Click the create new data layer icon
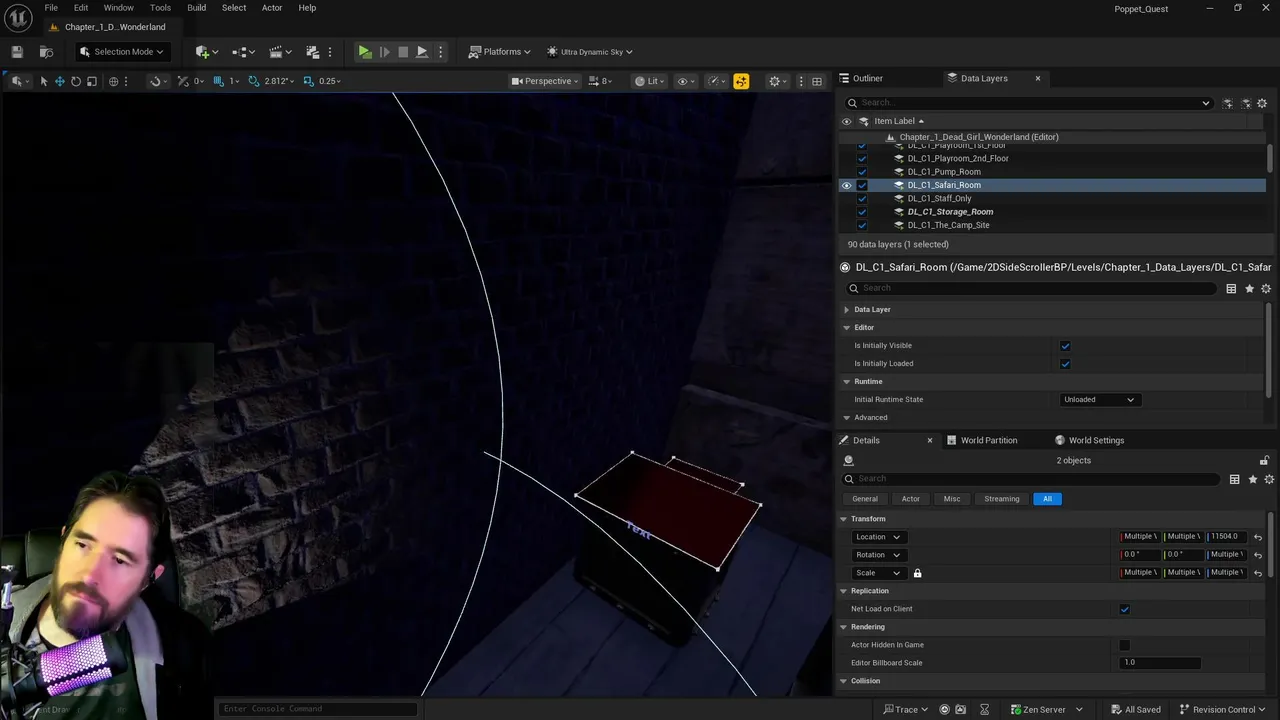This screenshot has height=720, width=1280. pyautogui.click(x=1228, y=103)
